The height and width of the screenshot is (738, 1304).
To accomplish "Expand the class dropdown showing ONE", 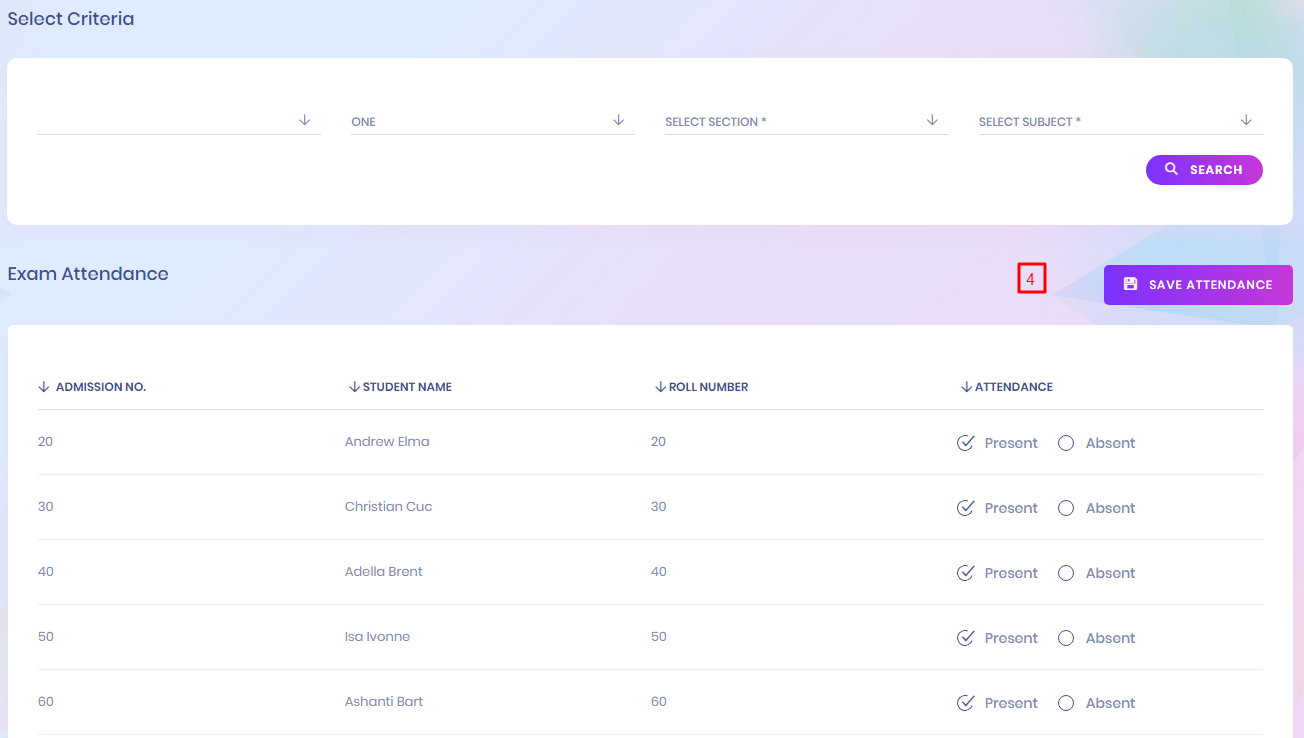I will click(x=491, y=121).
